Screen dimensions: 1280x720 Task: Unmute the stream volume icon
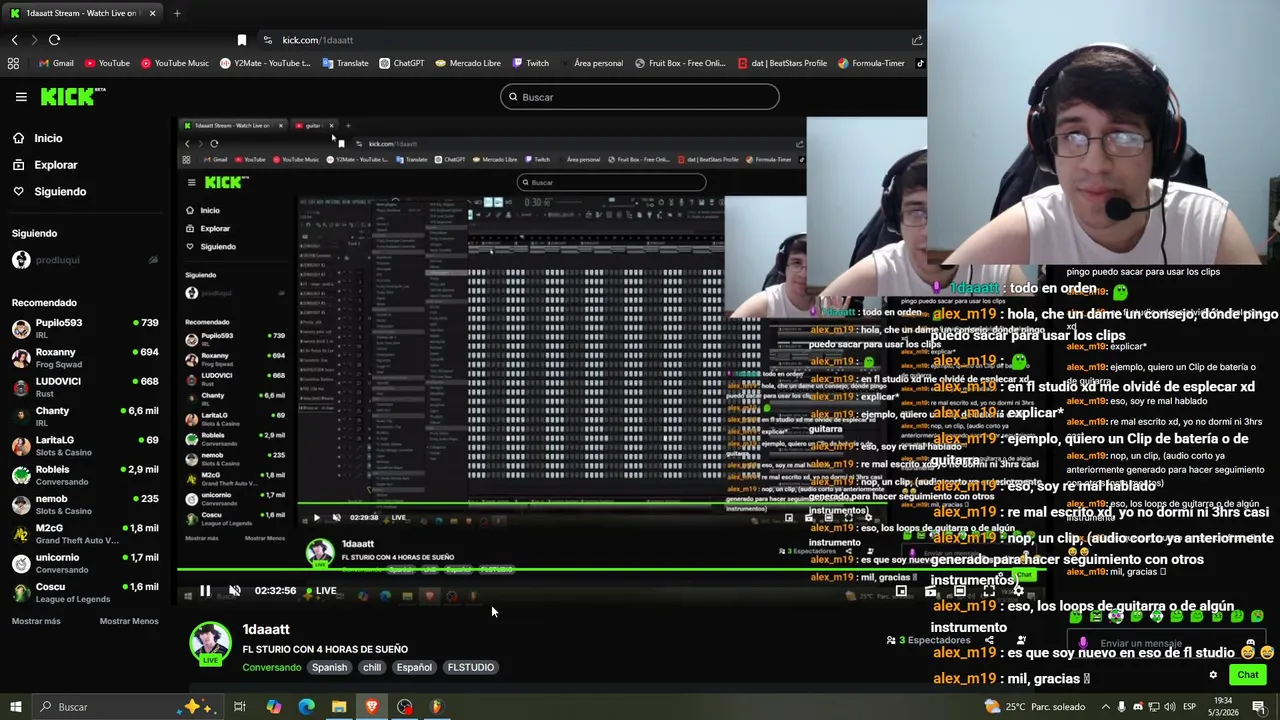[x=234, y=591]
